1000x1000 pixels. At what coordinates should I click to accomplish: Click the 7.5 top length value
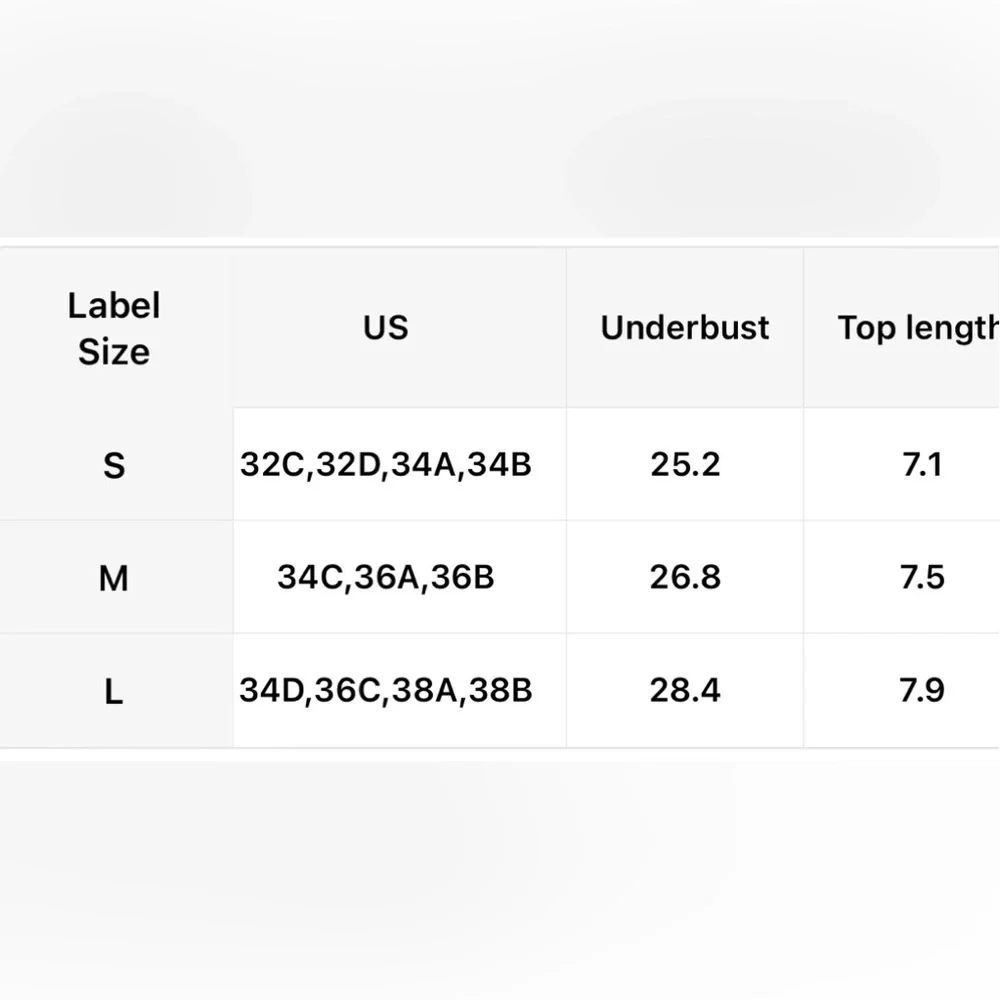[x=922, y=577]
